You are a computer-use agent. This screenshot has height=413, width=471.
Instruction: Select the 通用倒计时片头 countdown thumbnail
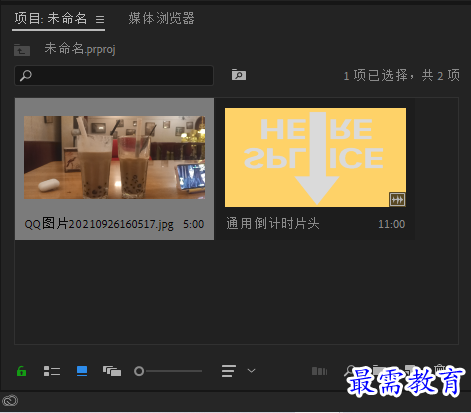[x=315, y=157]
